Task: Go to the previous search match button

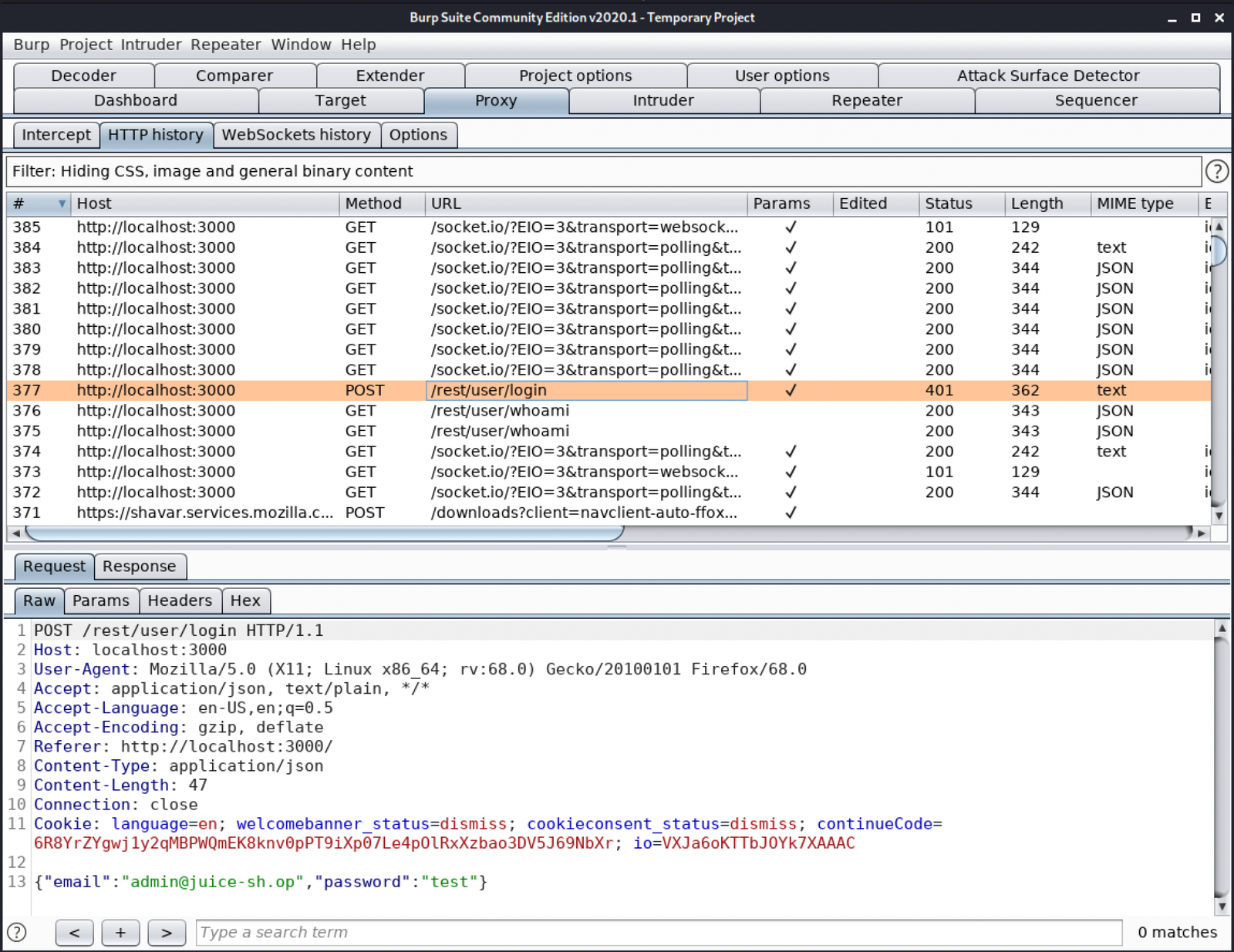Action: [x=74, y=933]
